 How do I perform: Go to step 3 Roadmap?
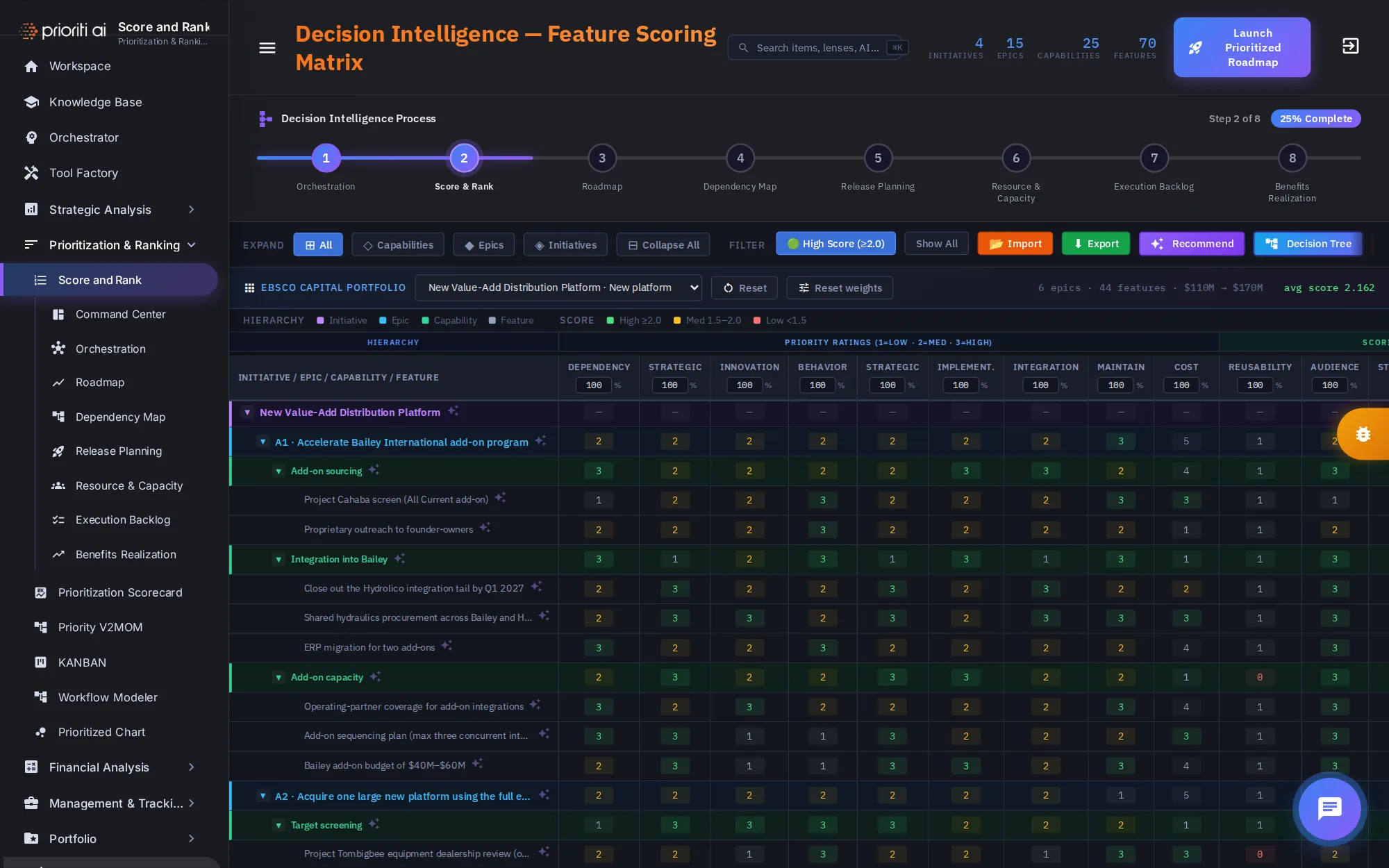tap(602, 158)
